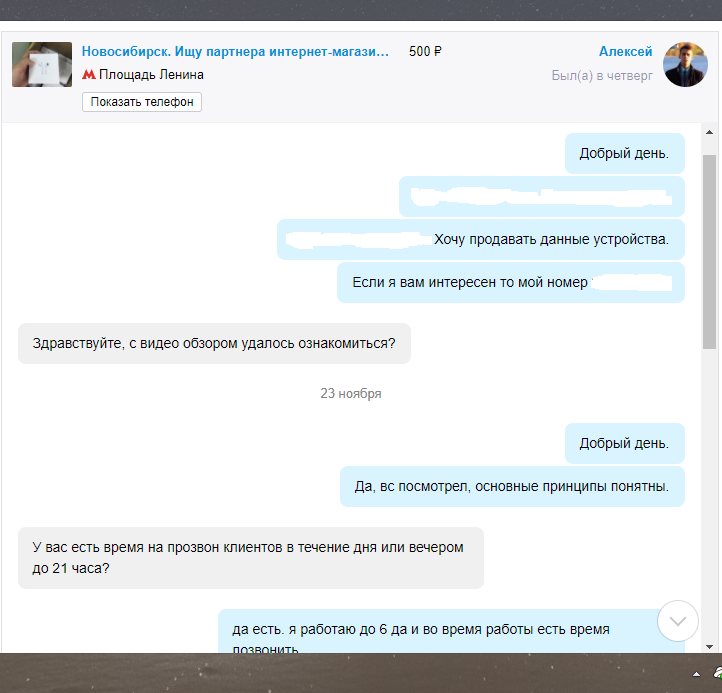Click the Был(а) в четверг status text

click(601, 75)
